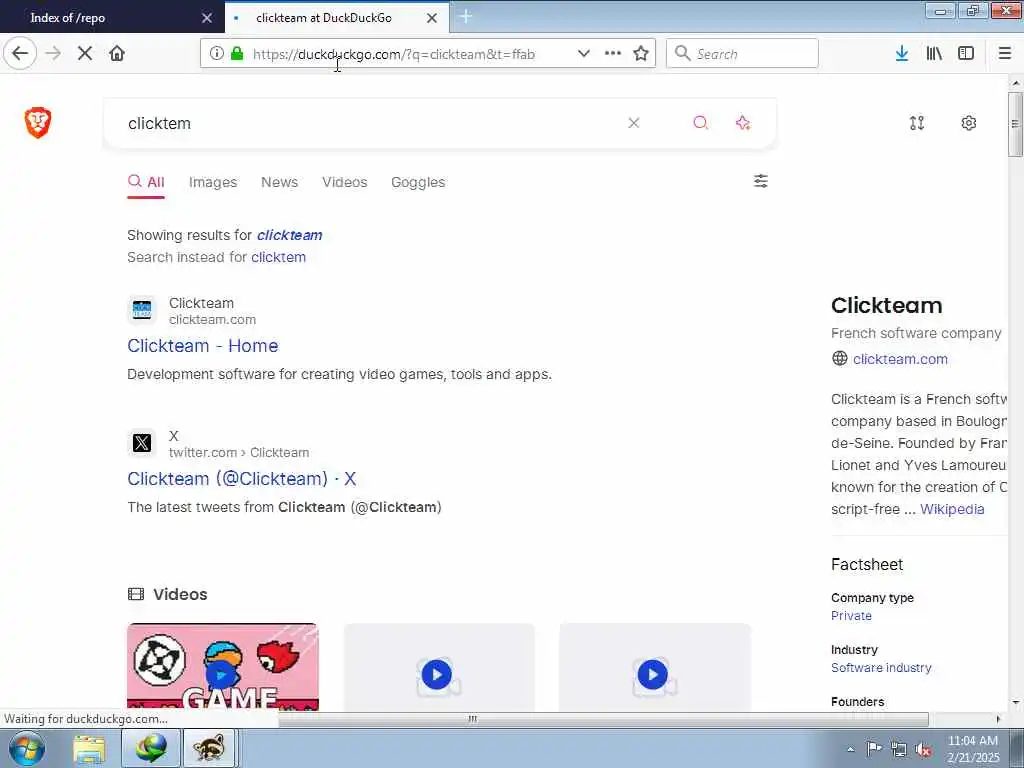Toggle the Firefox sidebar icon
Image resolution: width=1024 pixels, height=768 pixels.
(966, 54)
